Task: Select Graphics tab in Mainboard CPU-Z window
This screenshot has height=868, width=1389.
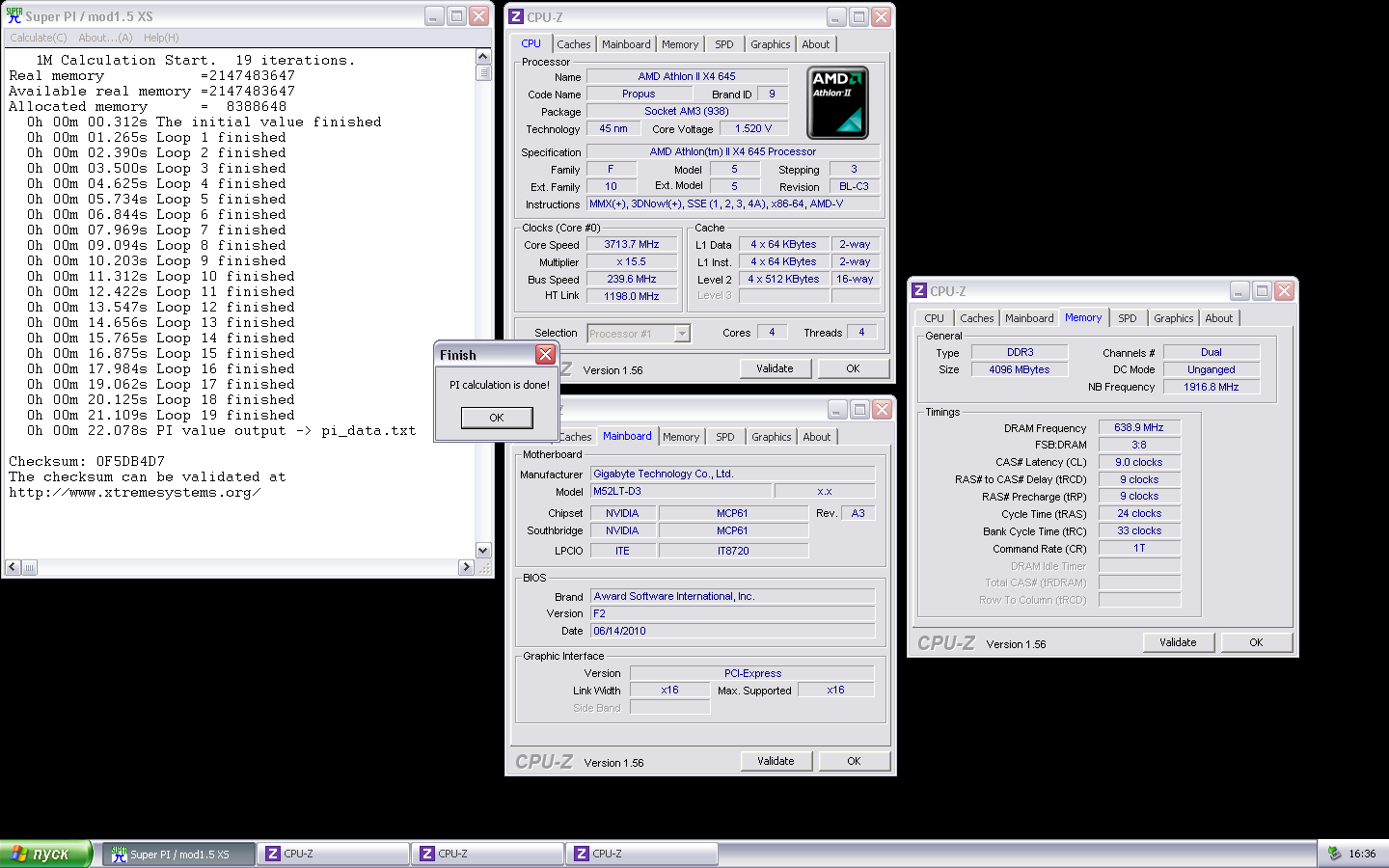Action: click(x=772, y=437)
